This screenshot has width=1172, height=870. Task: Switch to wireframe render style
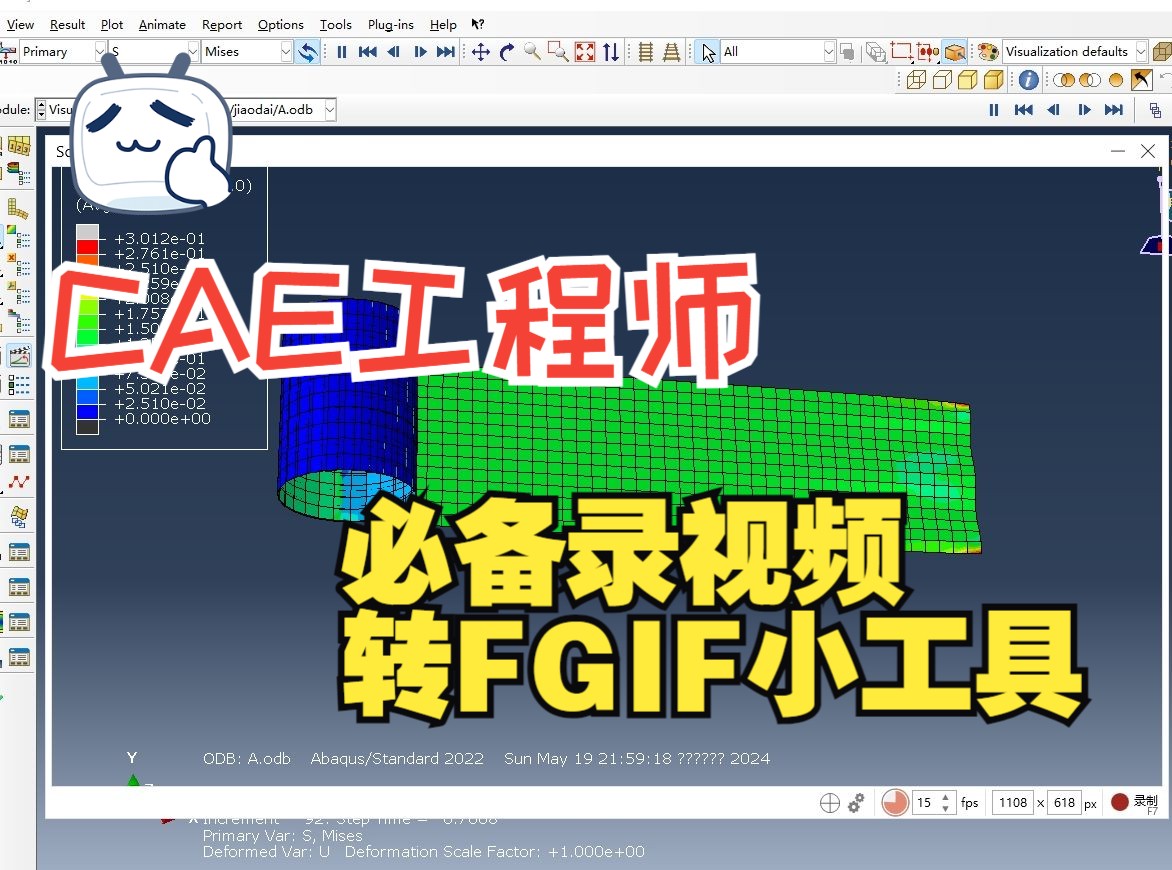point(916,79)
